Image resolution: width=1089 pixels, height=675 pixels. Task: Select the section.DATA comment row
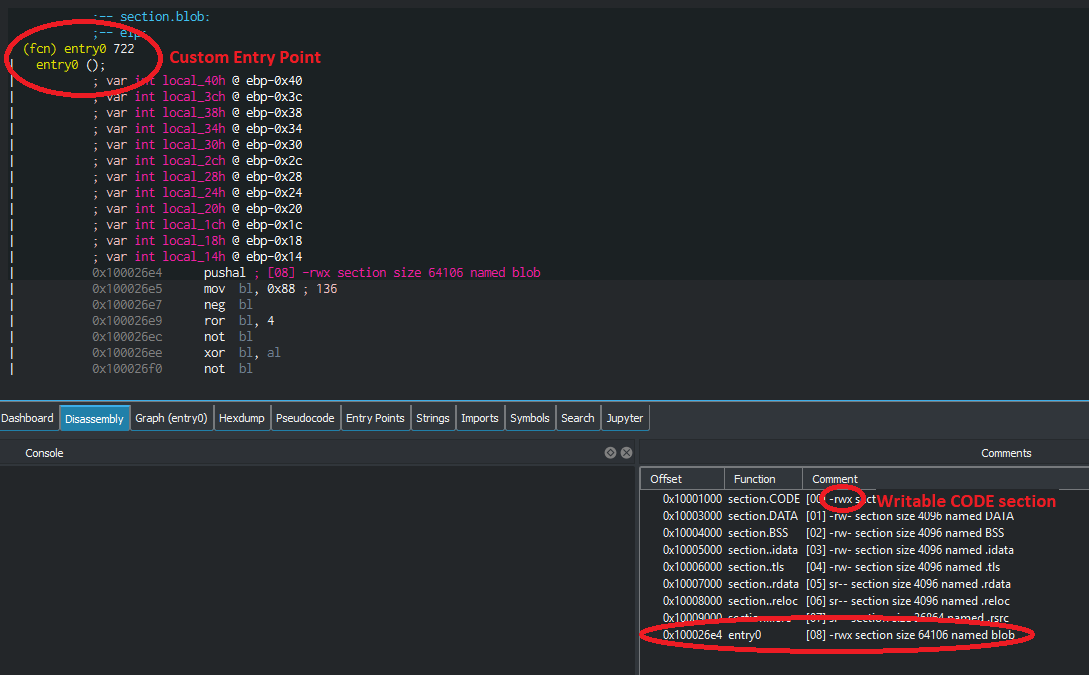point(764,516)
